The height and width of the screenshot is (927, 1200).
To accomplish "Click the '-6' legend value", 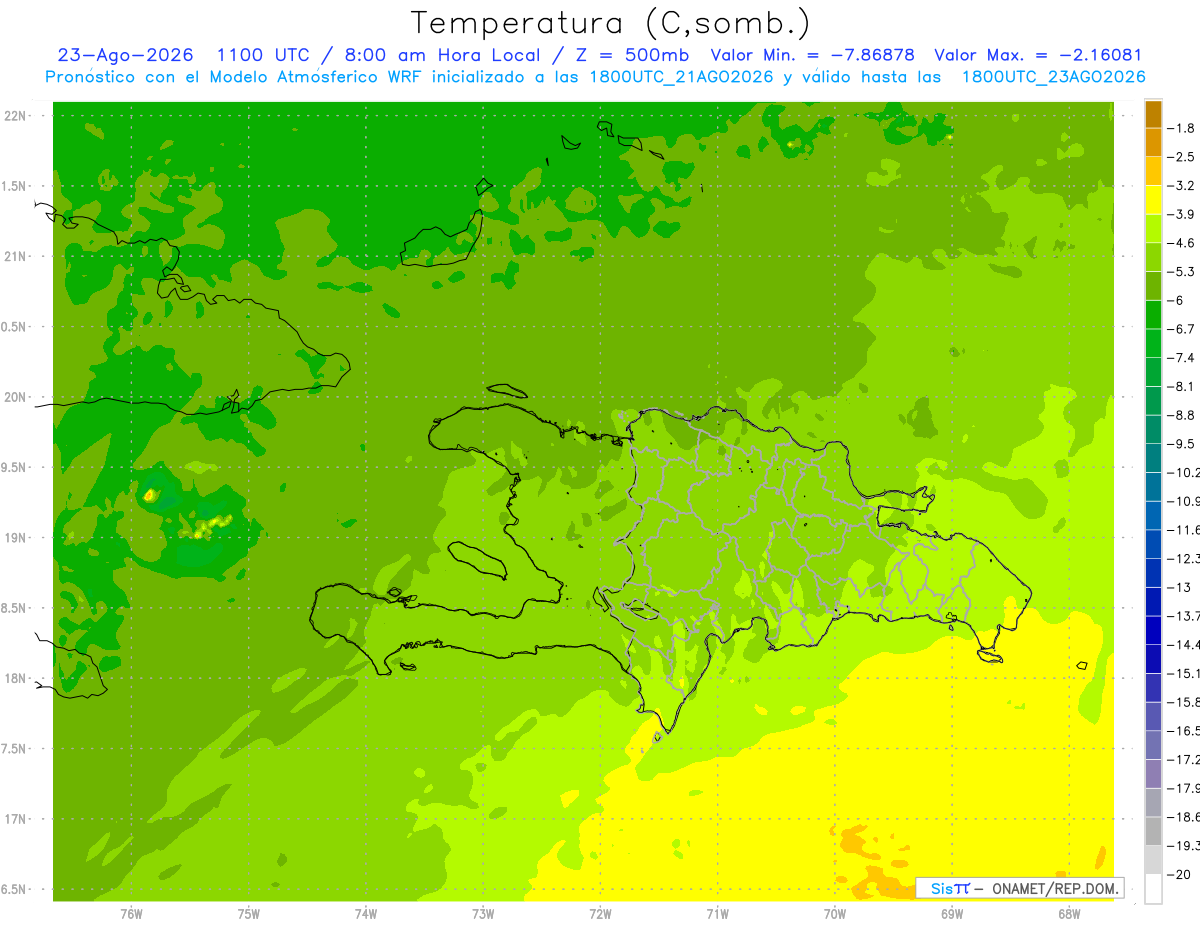I will click(x=1177, y=300).
